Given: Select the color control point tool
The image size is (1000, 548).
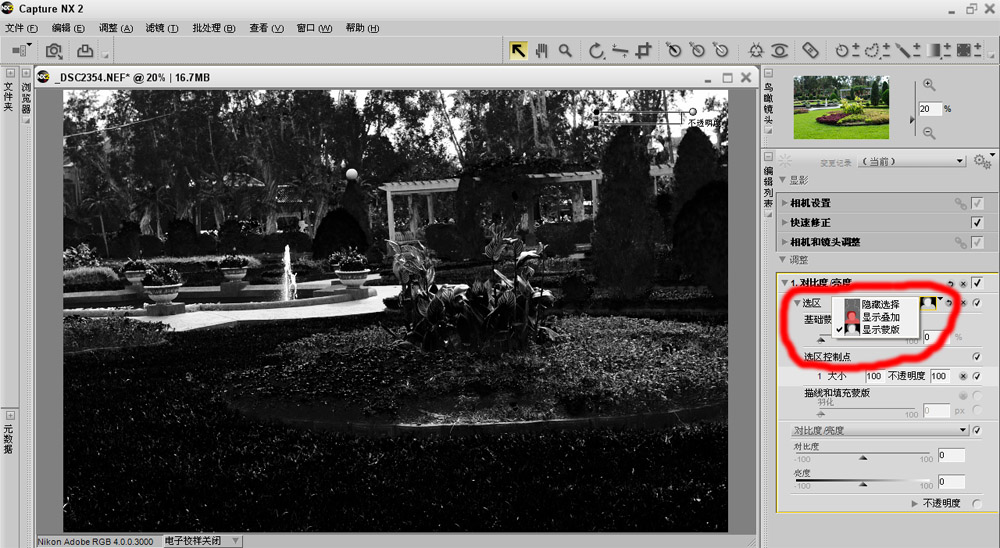Looking at the screenshot, I should point(756,50).
